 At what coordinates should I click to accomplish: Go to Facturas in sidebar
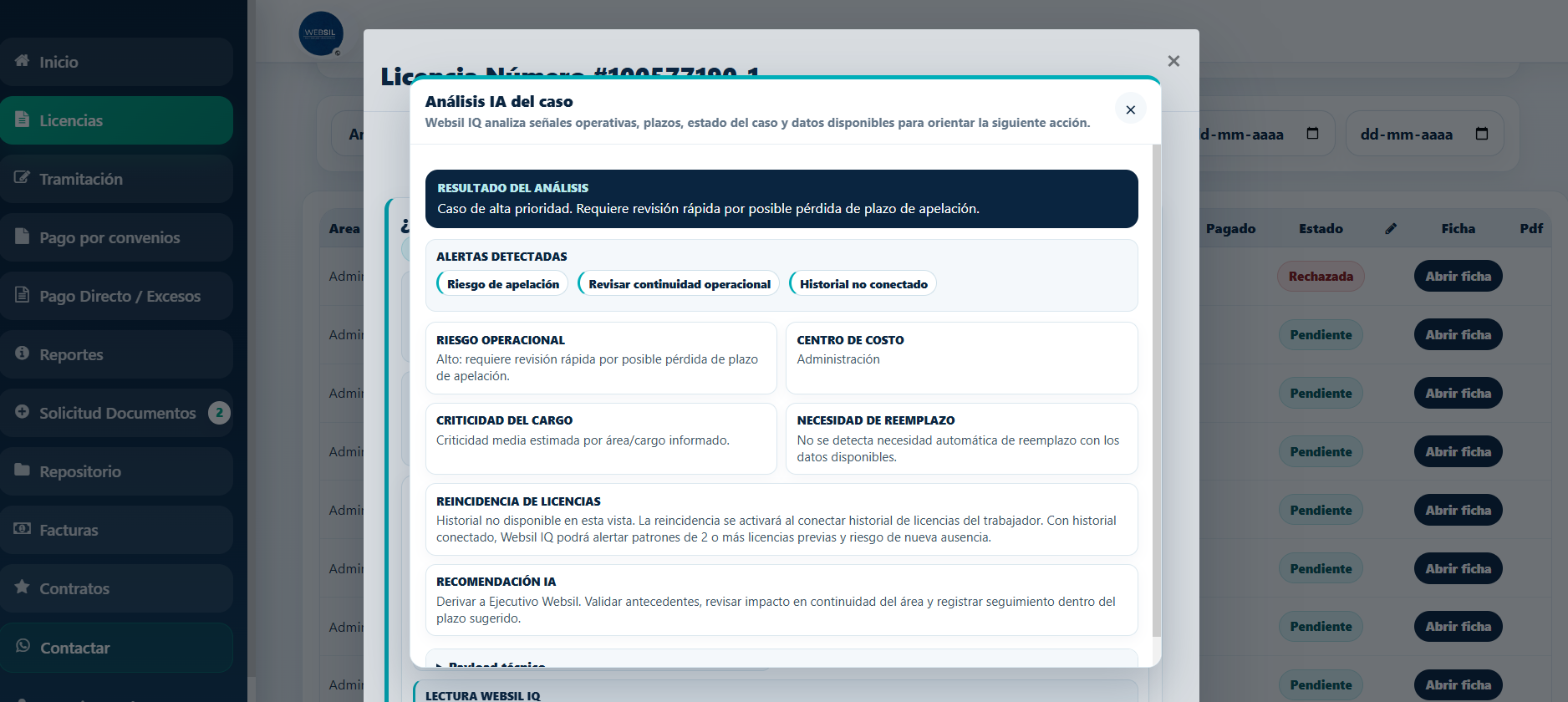[x=116, y=530]
